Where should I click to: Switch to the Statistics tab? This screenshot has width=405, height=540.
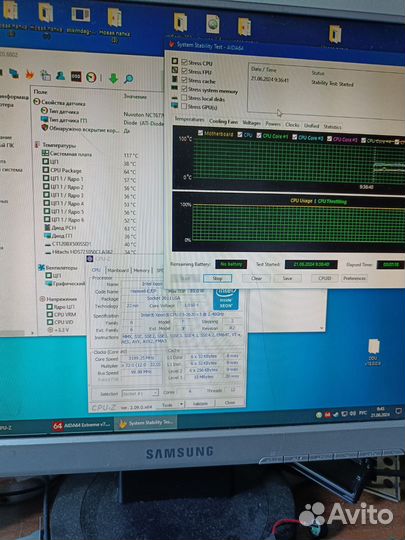(x=332, y=126)
